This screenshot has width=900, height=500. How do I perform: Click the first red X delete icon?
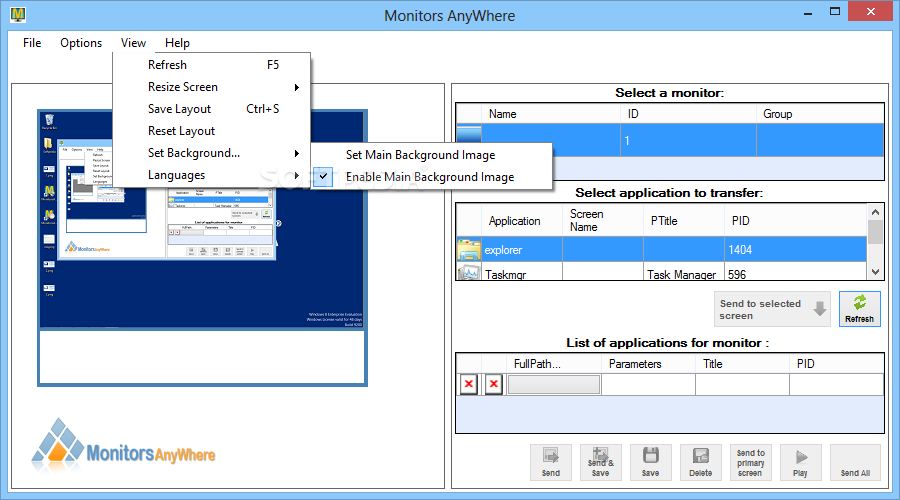(x=469, y=384)
